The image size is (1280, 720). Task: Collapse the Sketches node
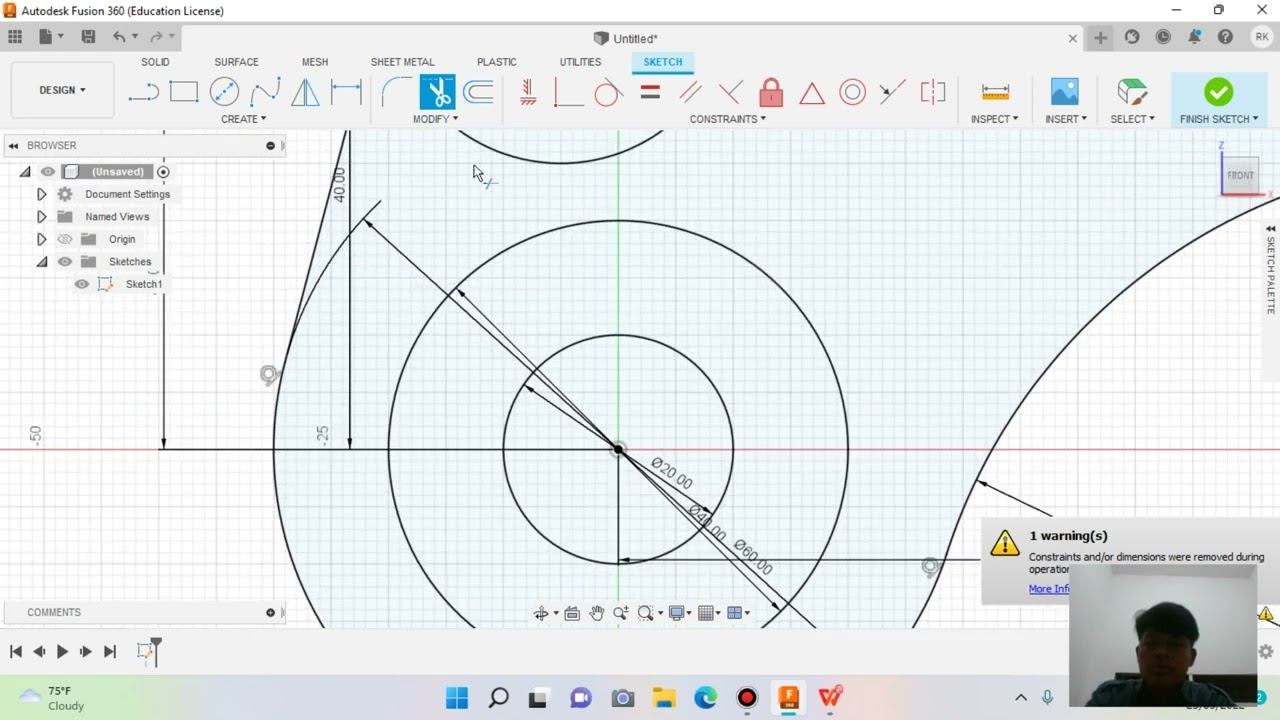click(x=41, y=262)
